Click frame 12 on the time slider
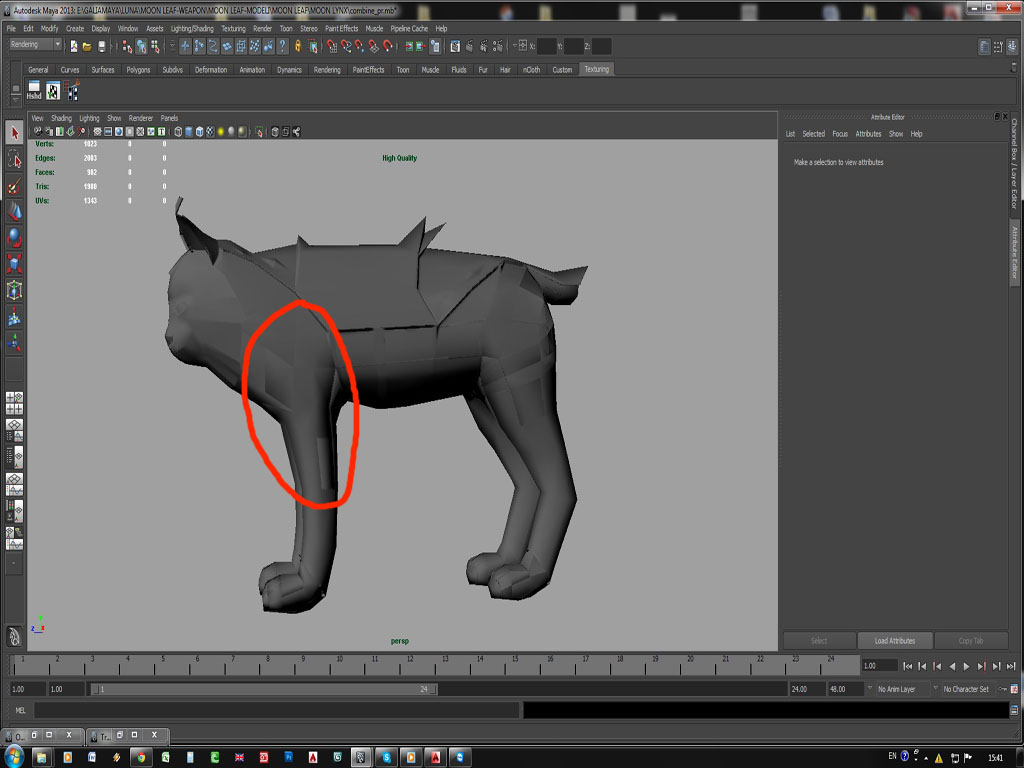 click(x=407, y=666)
